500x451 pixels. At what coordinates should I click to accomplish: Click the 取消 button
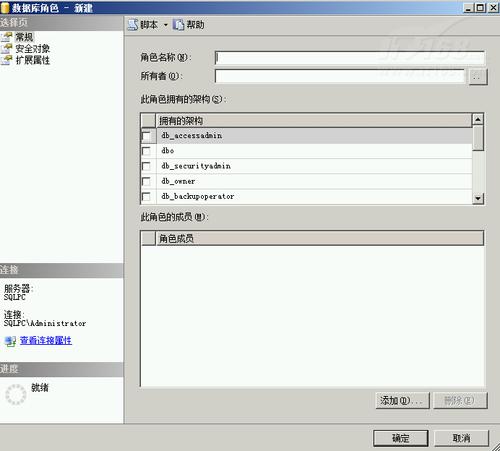tap(462, 438)
